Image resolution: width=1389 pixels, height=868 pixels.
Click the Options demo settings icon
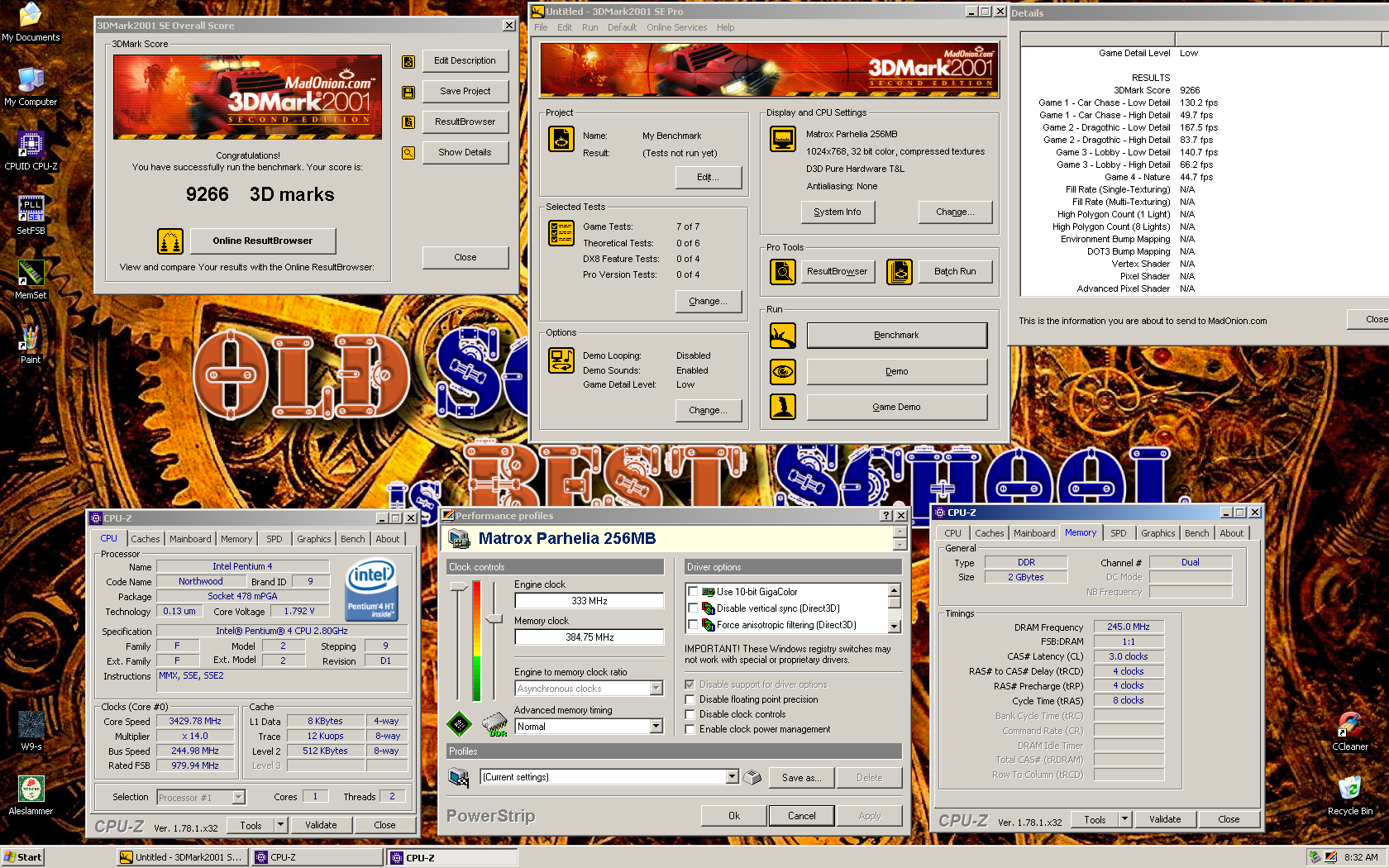561,360
